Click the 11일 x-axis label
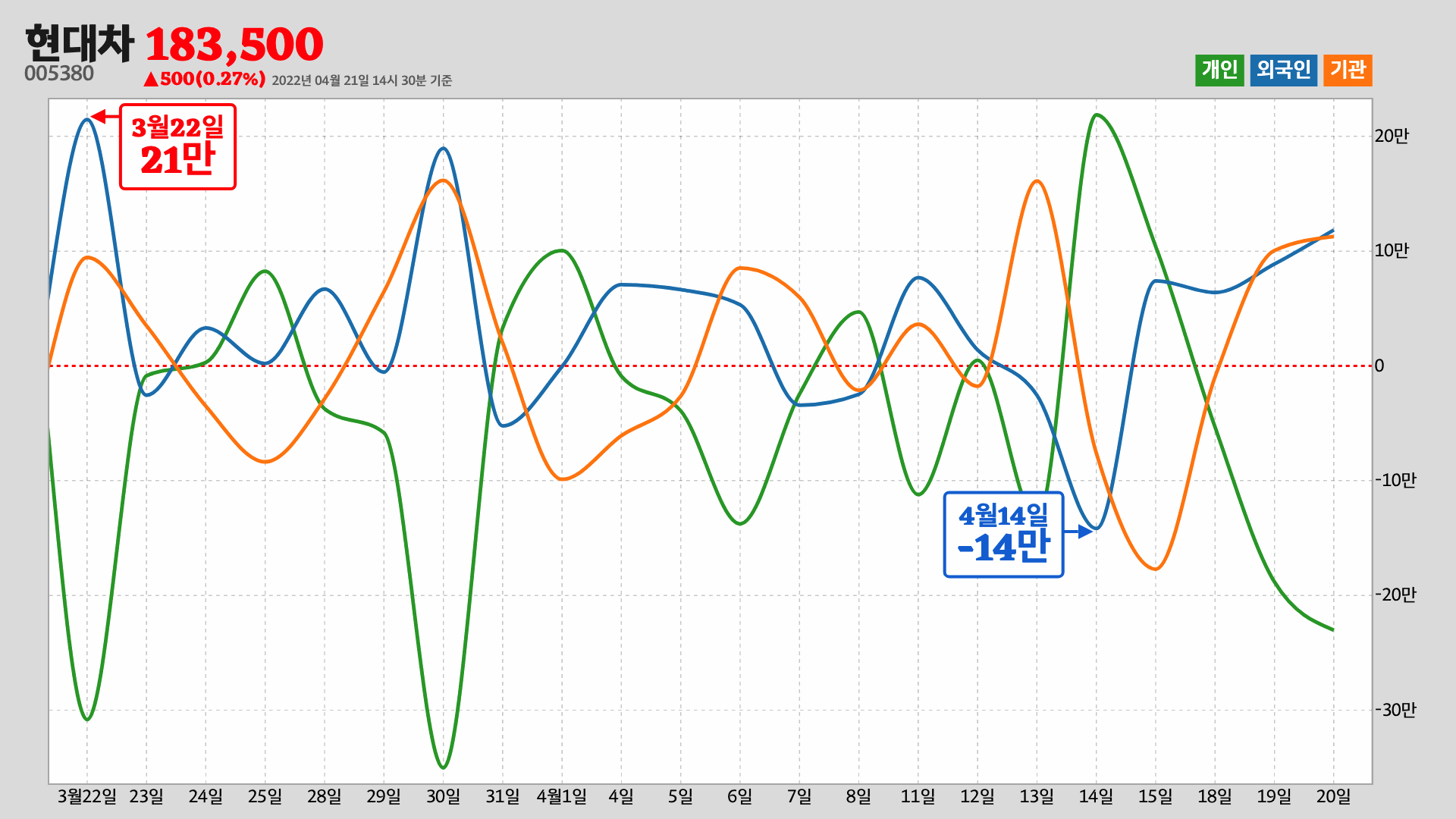Image resolution: width=1456 pixels, height=819 pixels. [918, 796]
